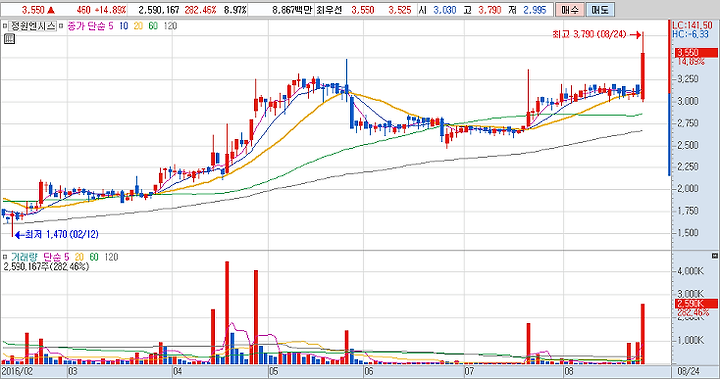Viewport: 720px width, 379px height.
Task: Click the 06 month label on time axis
Action: click(x=368, y=371)
